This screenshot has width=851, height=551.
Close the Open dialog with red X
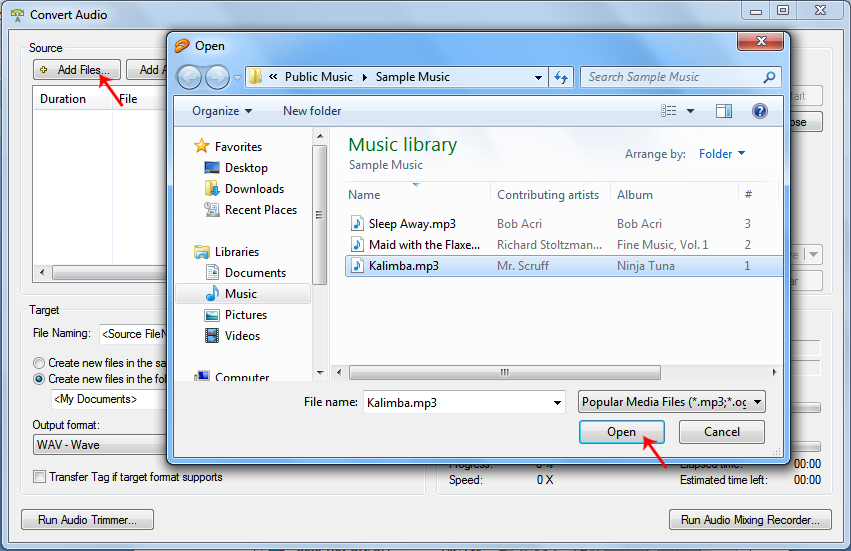coord(760,41)
